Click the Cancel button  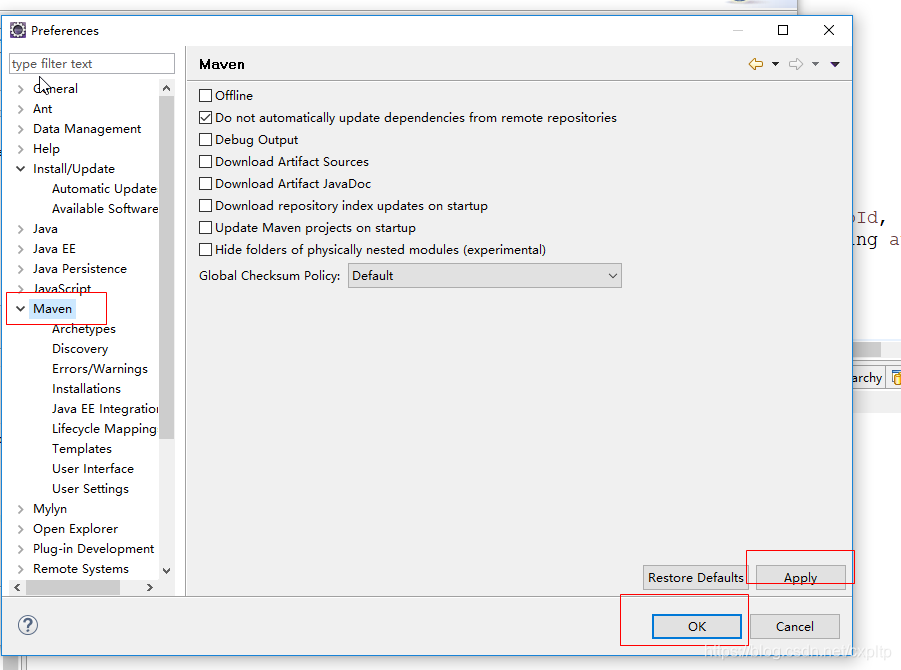tap(795, 626)
